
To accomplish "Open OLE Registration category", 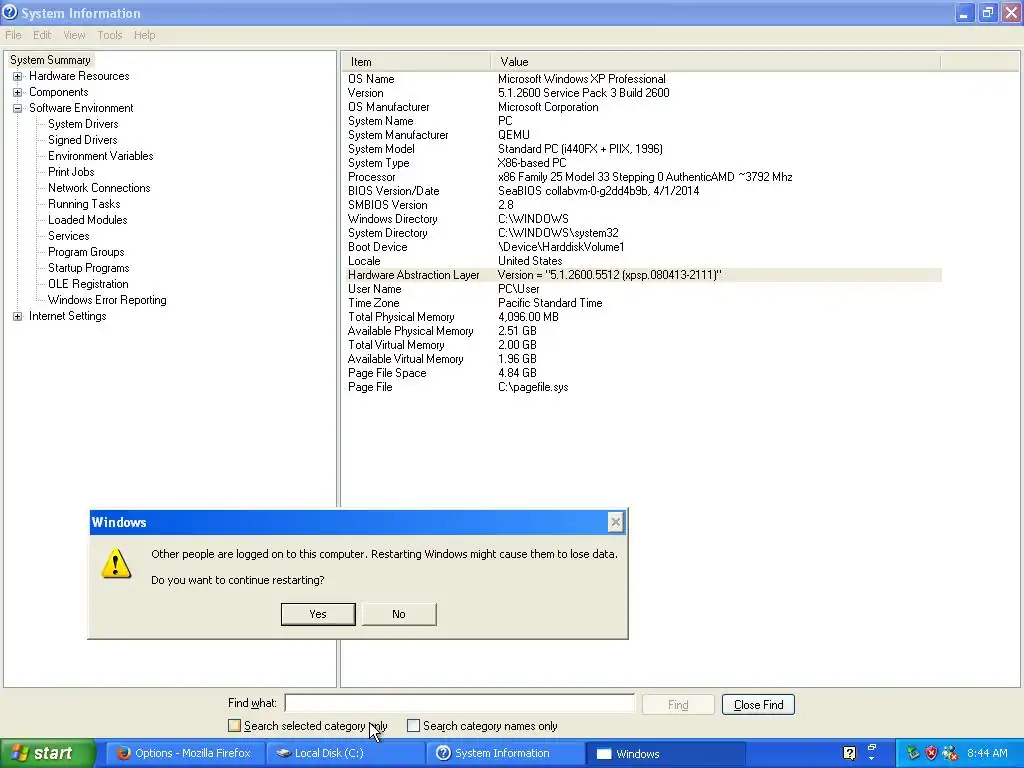I will tap(88, 284).
